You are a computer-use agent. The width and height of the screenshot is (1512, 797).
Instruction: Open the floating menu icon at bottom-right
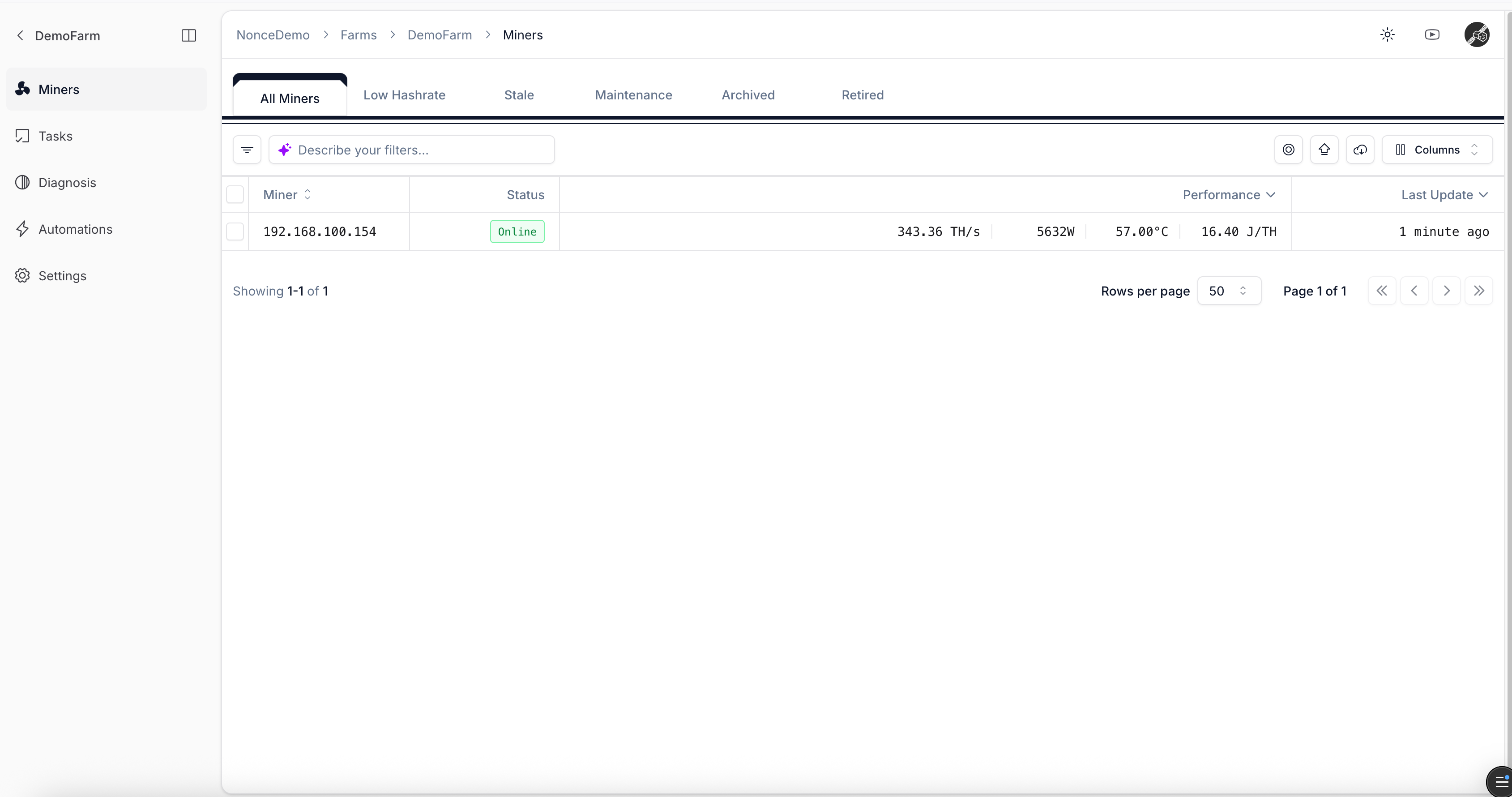pyautogui.click(x=1500, y=782)
